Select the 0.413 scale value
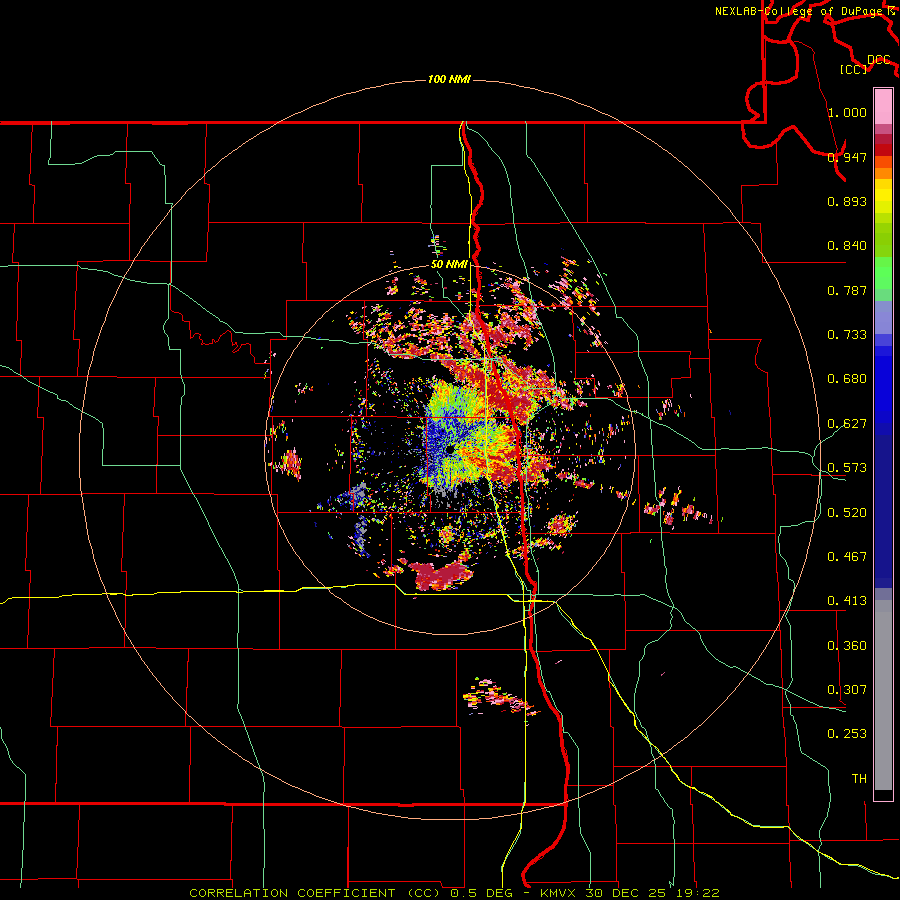Screen dimensions: 900x900 pyautogui.click(x=847, y=601)
